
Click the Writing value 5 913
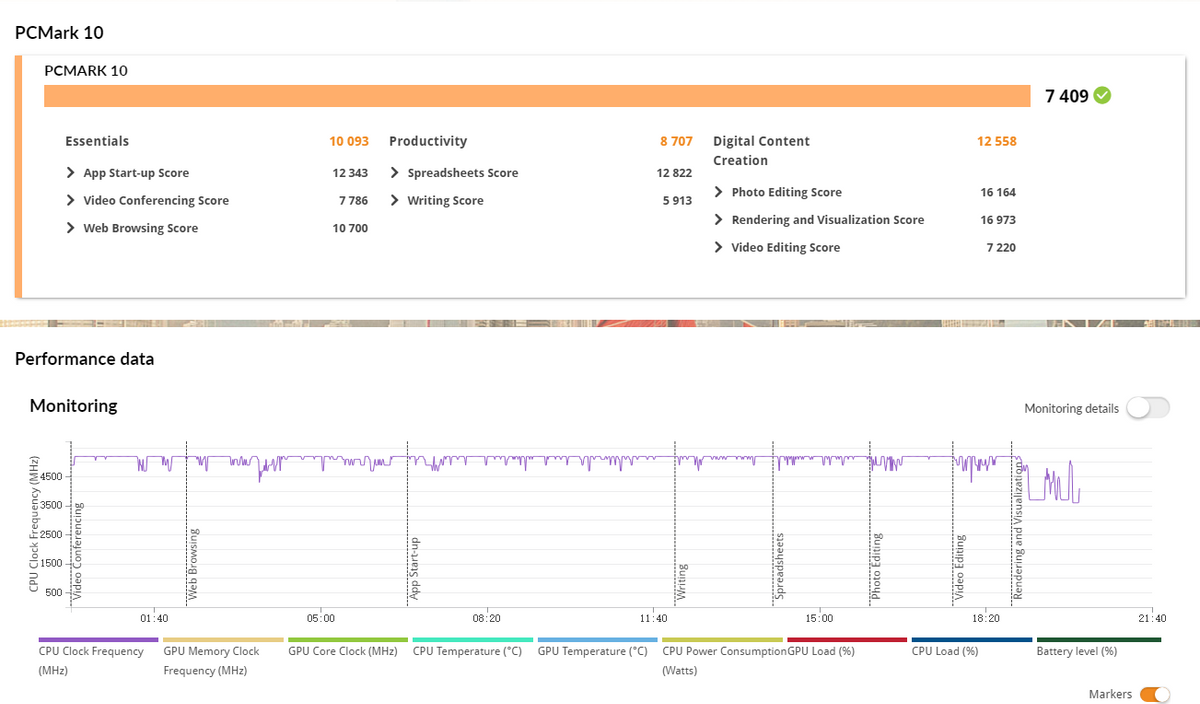tap(677, 200)
